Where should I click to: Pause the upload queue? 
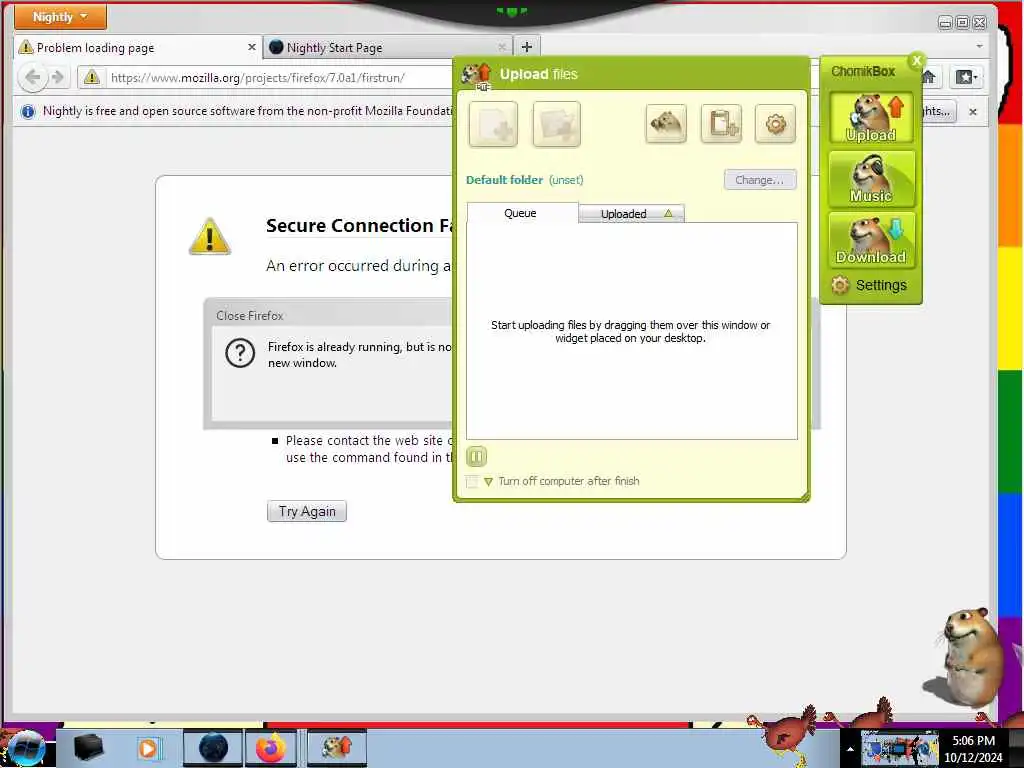tap(477, 456)
